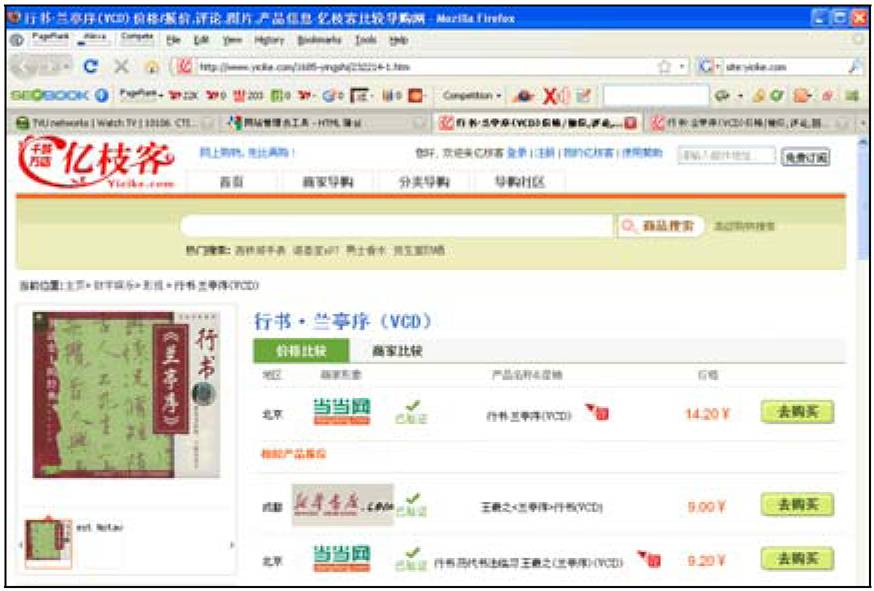This screenshot has height=591, width=874.
Task: Click the red tag icon beside 9.20 price
Action: [649, 559]
